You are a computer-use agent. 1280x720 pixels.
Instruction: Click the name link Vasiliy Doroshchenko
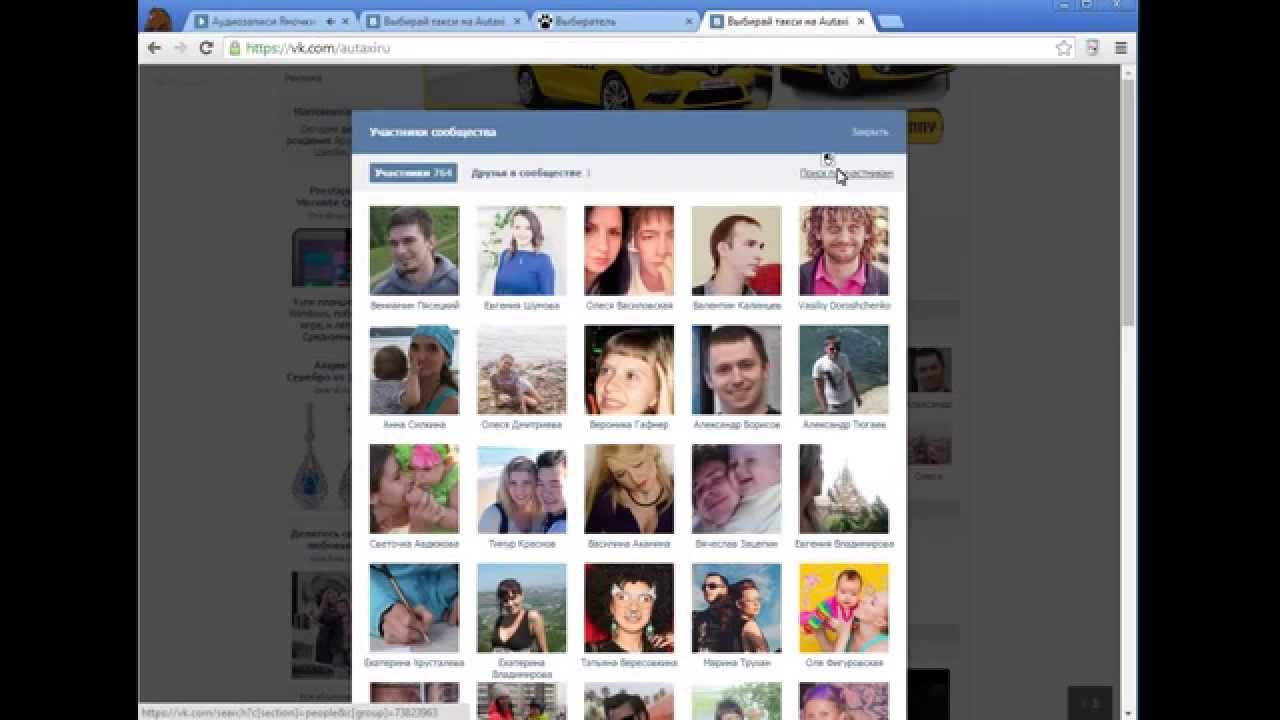tap(844, 305)
